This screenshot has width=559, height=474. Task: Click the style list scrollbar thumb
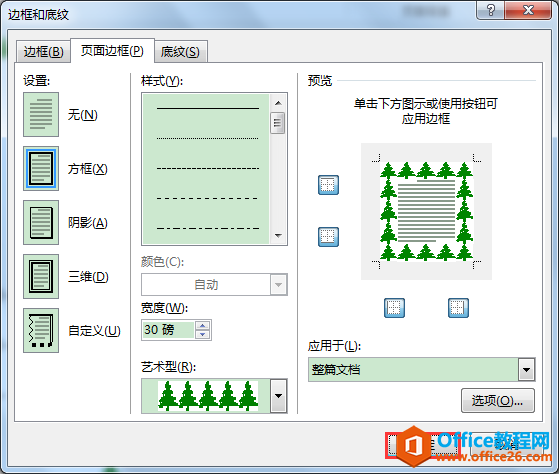(x=278, y=123)
